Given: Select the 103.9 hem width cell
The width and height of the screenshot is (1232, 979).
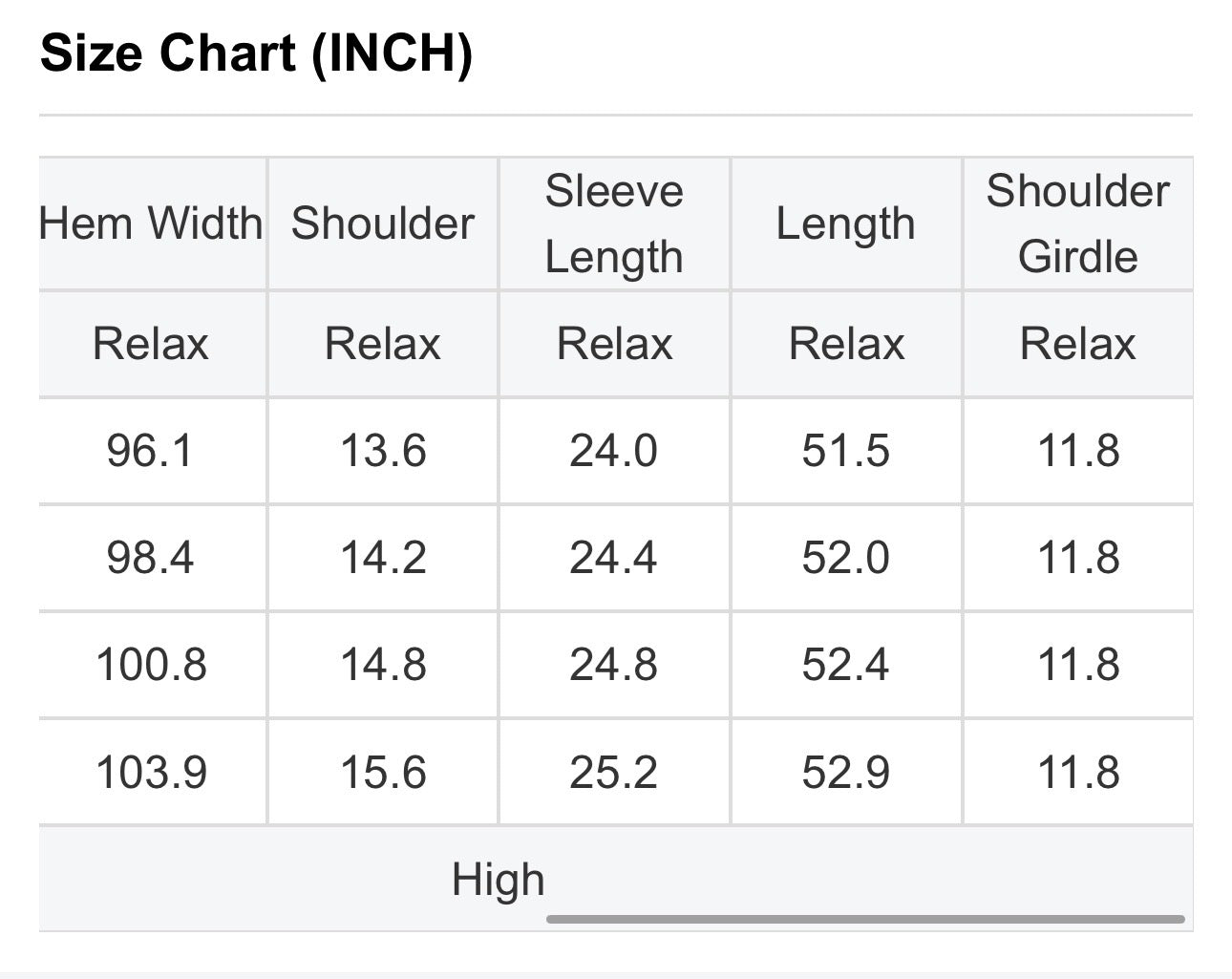Looking at the screenshot, I should coord(151,772).
